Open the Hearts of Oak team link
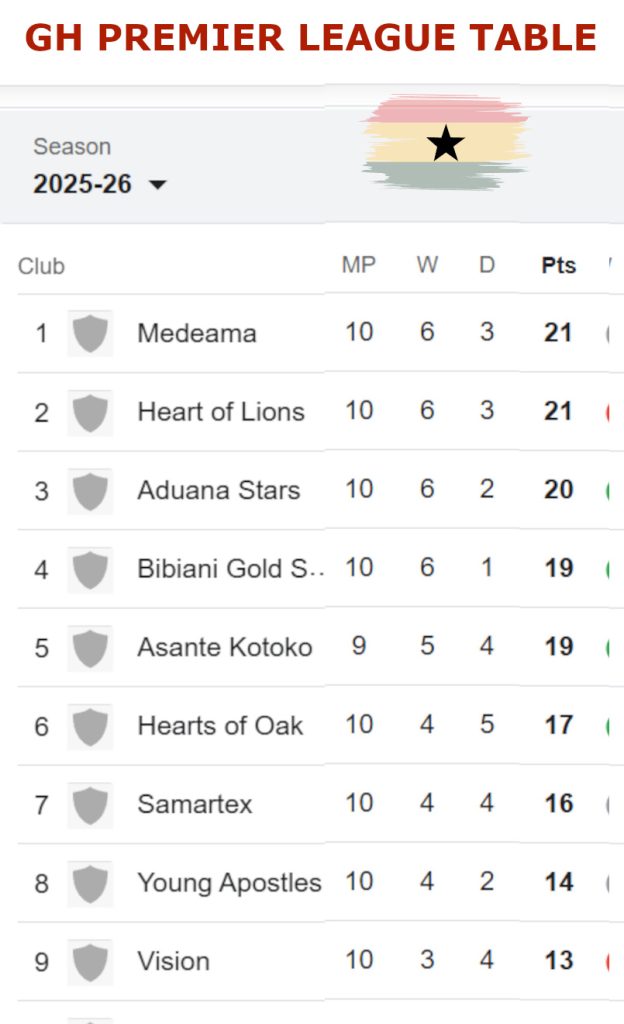The image size is (624, 1024). click(220, 726)
